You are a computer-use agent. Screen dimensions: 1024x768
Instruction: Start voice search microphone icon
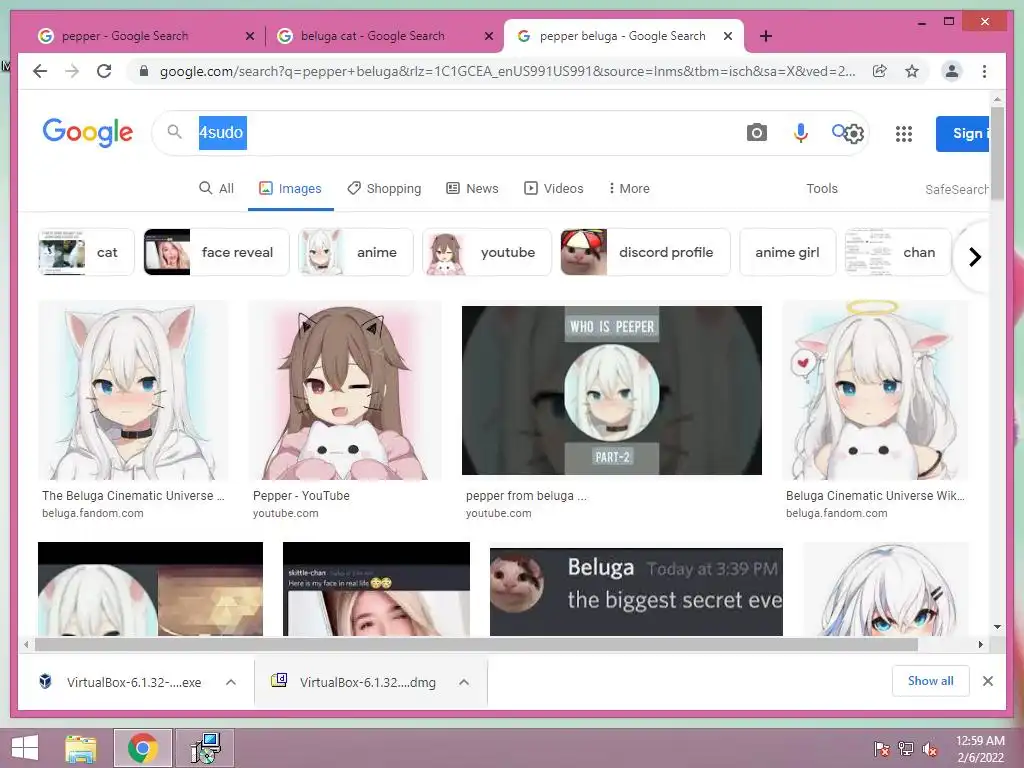pyautogui.click(x=800, y=133)
